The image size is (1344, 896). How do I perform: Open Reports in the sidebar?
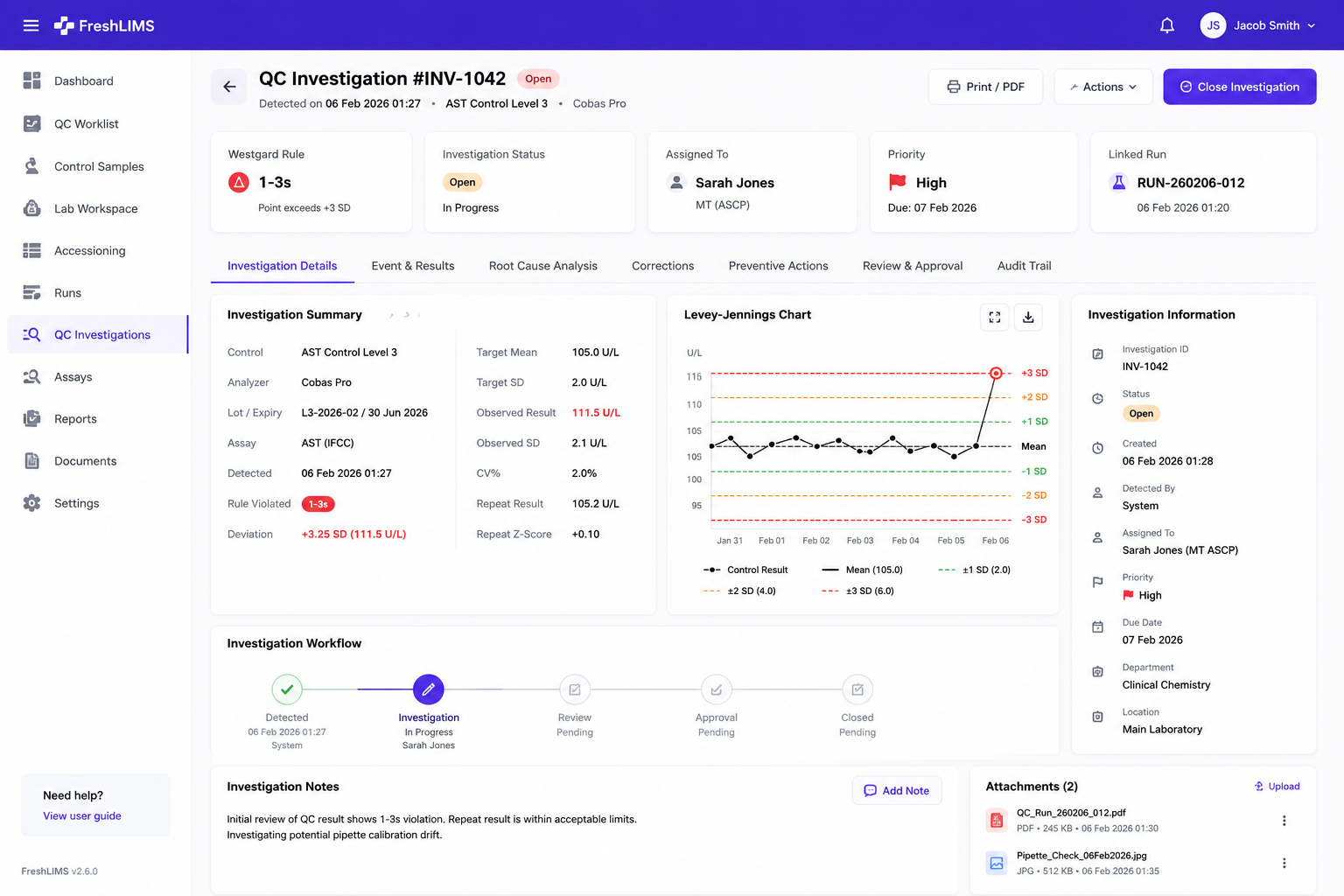coord(97,418)
